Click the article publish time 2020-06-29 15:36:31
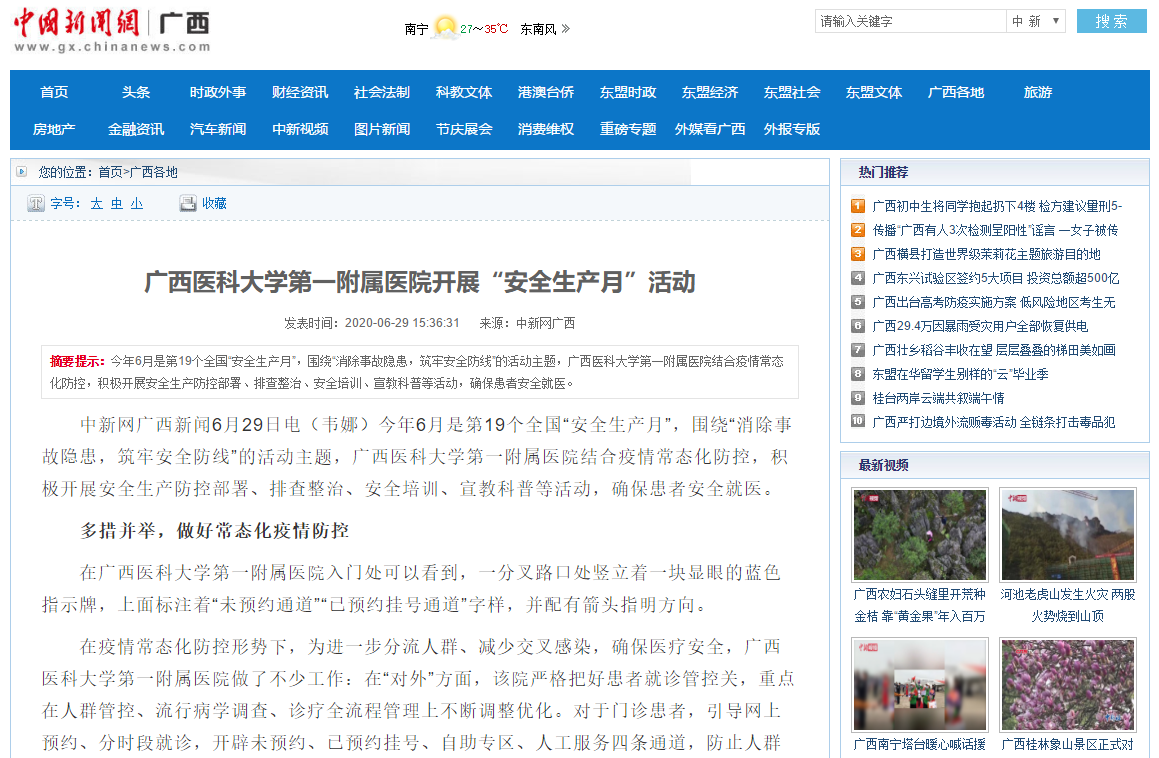Viewport: 1159px width, 758px height. point(402,323)
